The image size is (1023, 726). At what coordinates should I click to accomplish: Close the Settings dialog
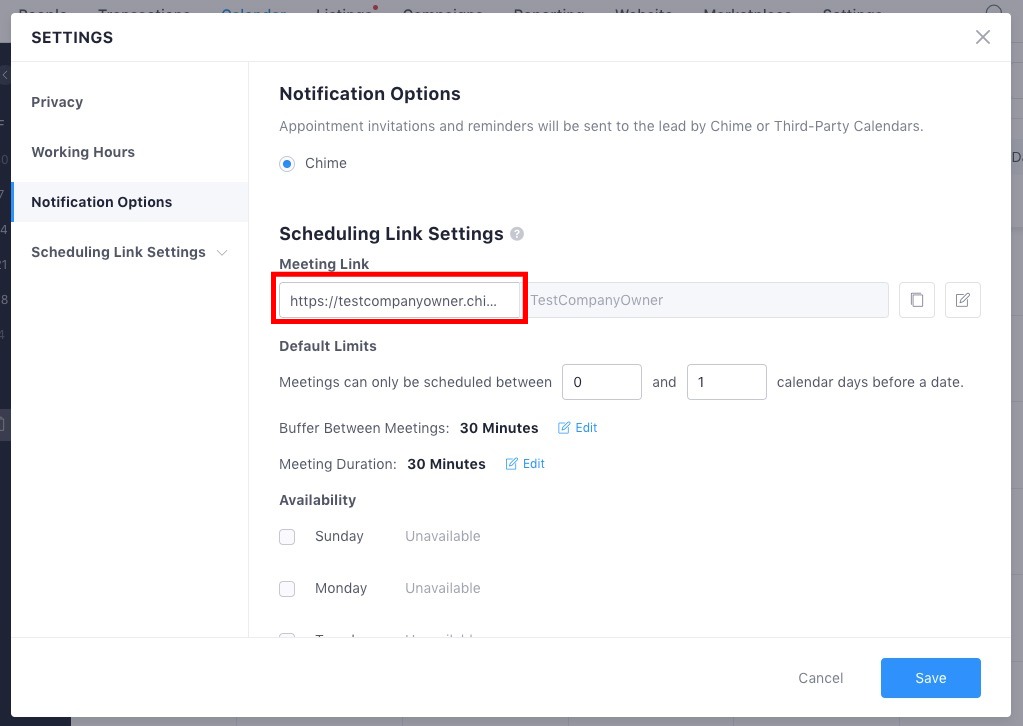(x=983, y=37)
